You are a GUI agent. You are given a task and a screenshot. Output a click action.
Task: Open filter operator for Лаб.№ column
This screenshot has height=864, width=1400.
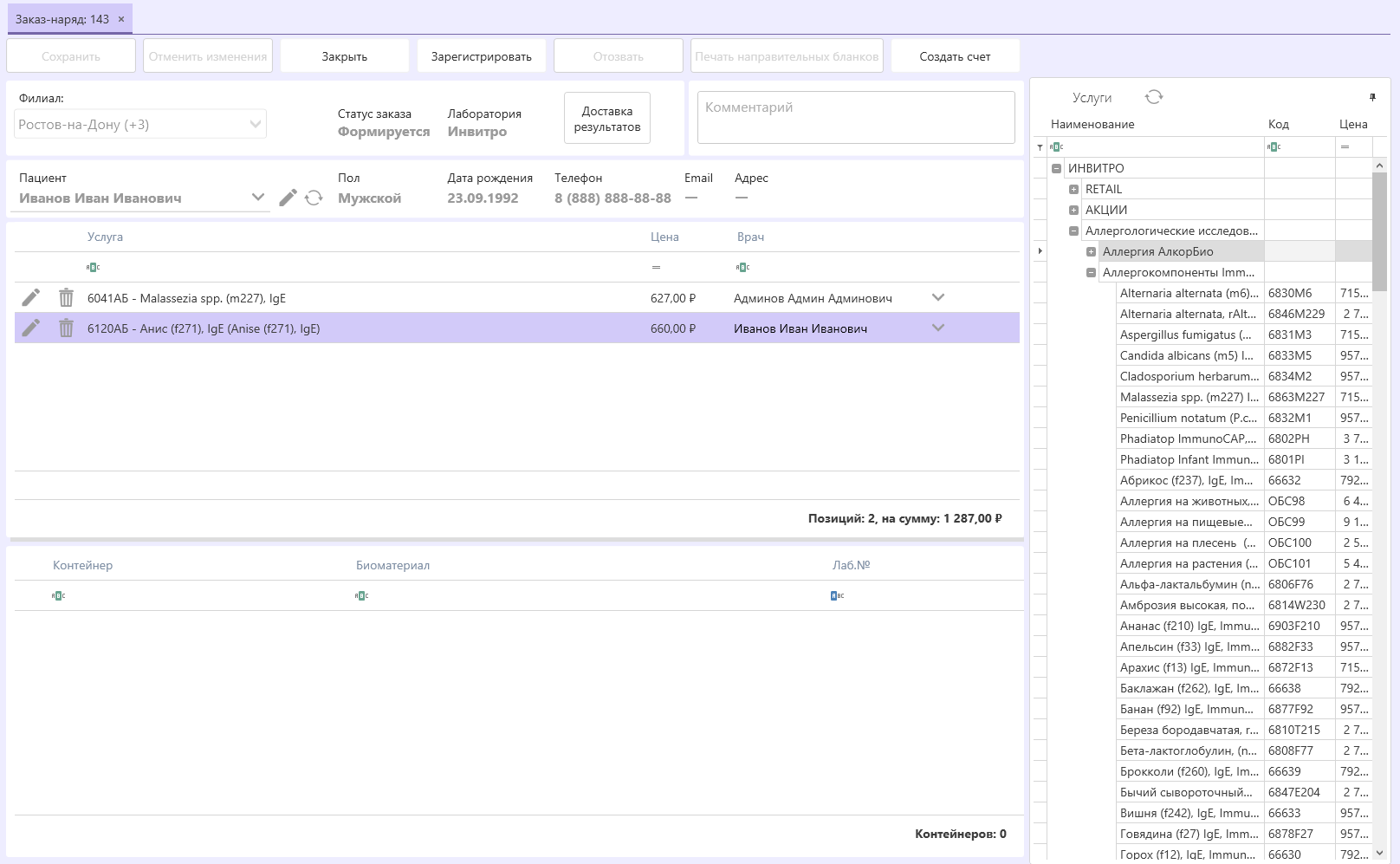(x=837, y=595)
